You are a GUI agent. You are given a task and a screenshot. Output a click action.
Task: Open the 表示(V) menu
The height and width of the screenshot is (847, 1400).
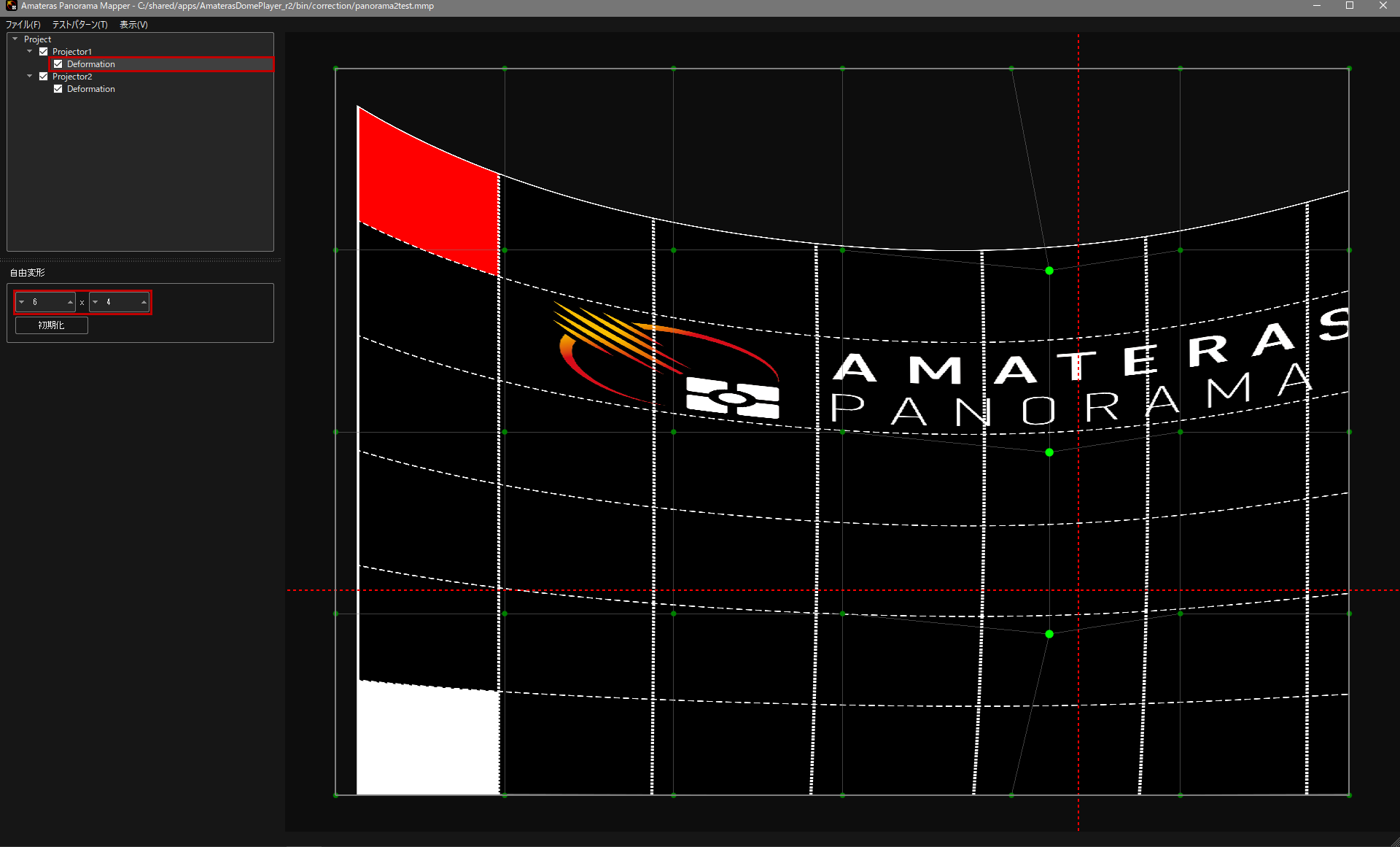tap(133, 25)
